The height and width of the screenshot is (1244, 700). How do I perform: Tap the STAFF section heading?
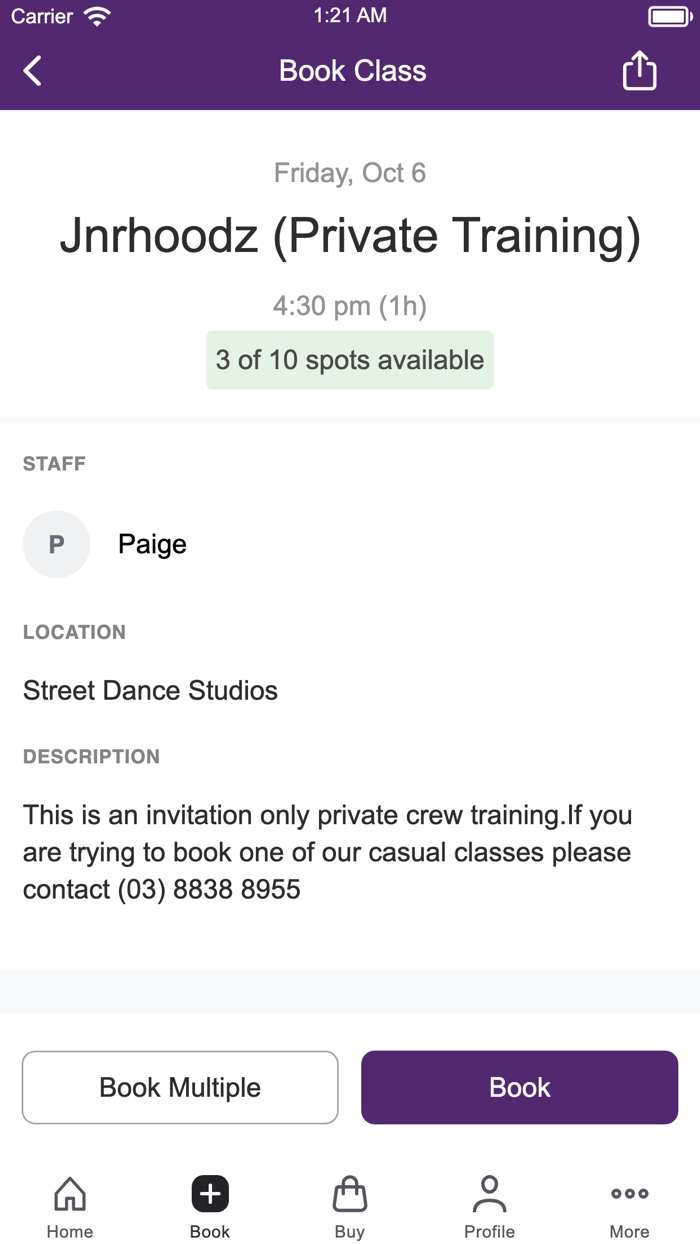tap(54, 463)
